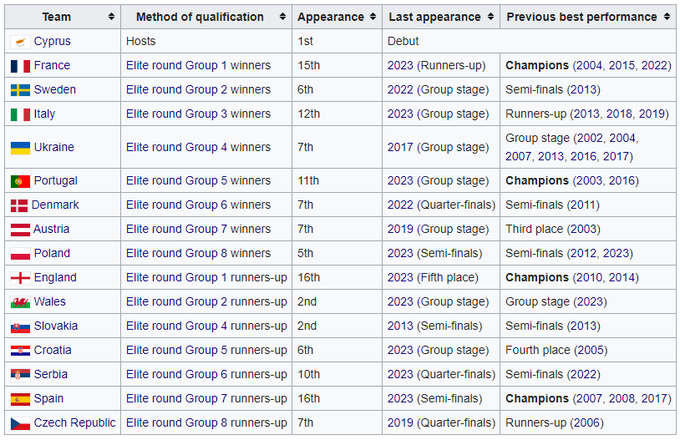Click the Spain flag icon
The width and height of the screenshot is (680, 440).
coord(19,399)
